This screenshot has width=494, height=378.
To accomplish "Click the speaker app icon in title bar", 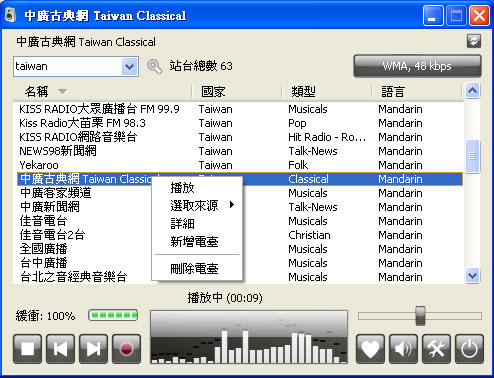I will (11, 15).
